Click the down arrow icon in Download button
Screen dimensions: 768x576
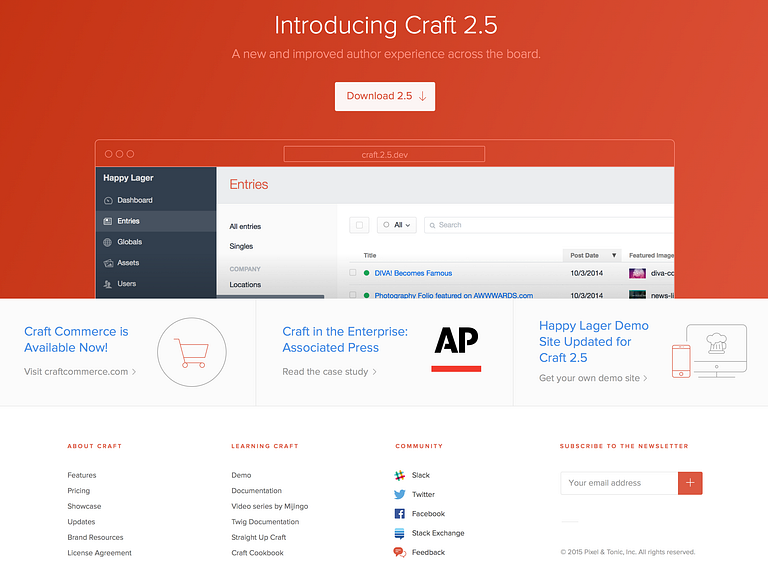(422, 96)
